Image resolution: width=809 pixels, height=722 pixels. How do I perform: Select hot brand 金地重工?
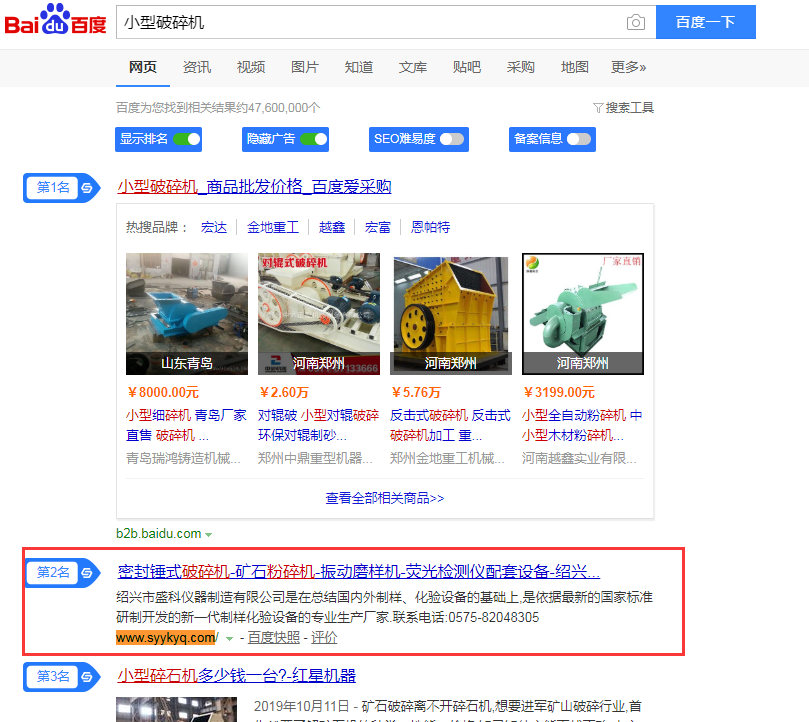(x=273, y=227)
